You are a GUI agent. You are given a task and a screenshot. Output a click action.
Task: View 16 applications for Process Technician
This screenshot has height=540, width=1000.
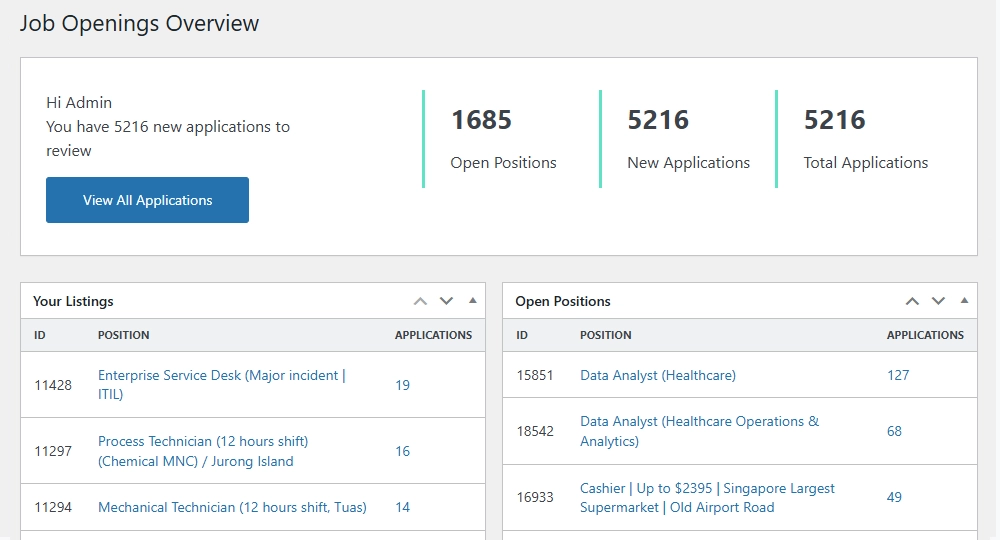coord(402,451)
